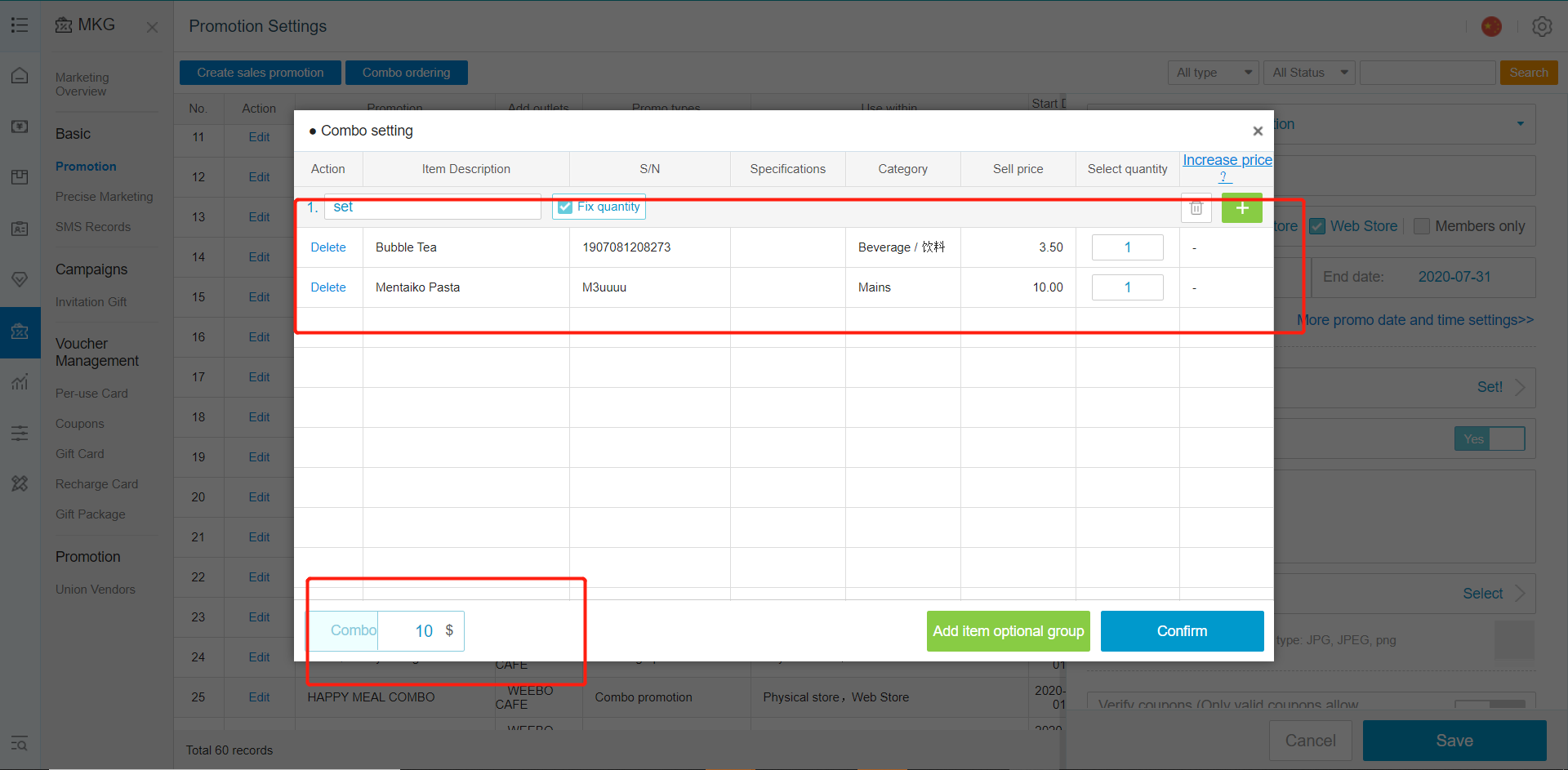Open Gift Package menu item

(90, 514)
